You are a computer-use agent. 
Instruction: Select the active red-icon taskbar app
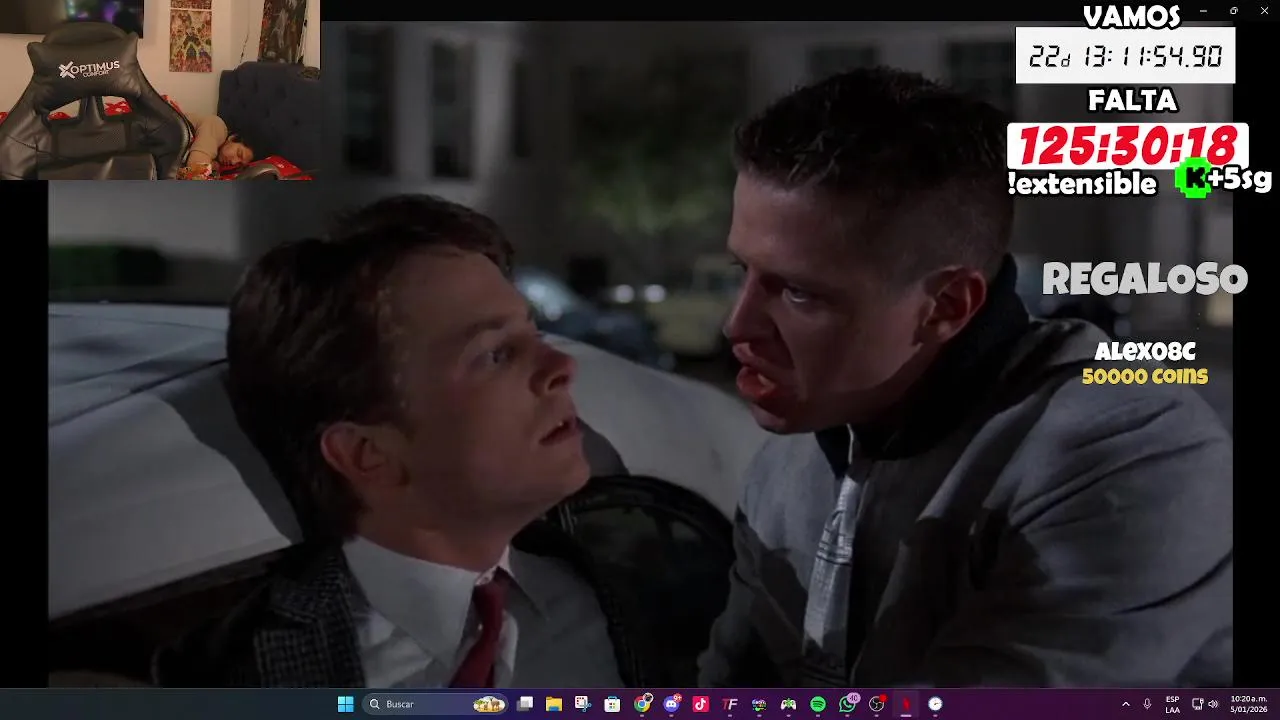pyautogui.click(x=906, y=704)
